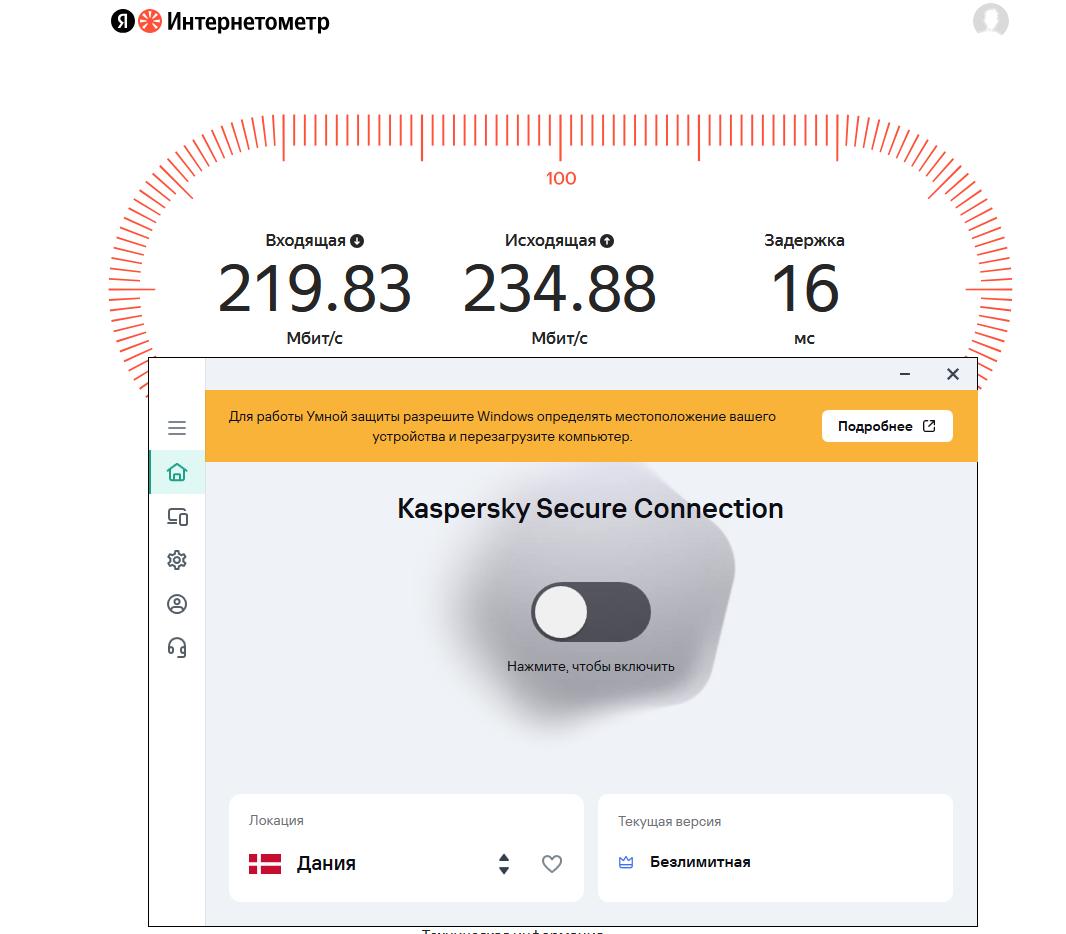Add Дания to favorites with heart icon

552,863
